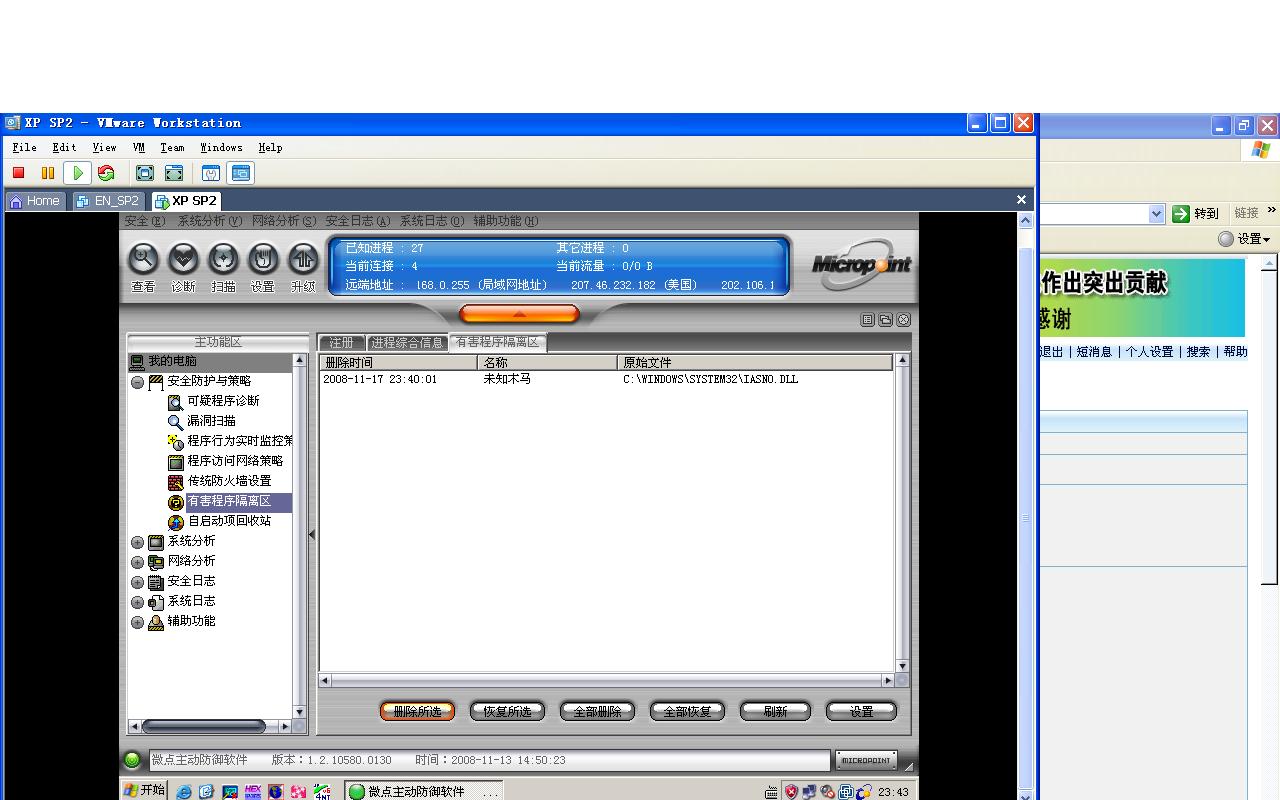Screen dimensions: 1280x800
Task: Click the 设置 hand icon
Action: coord(263,259)
